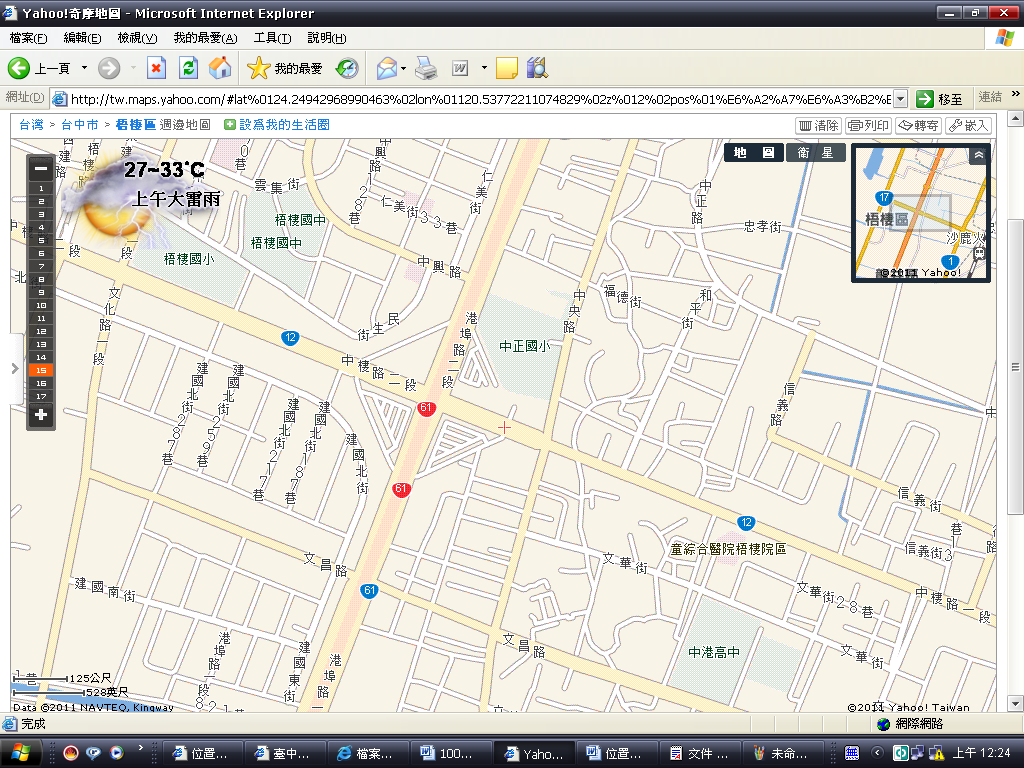Click the 清除 clear button
Screen dimensions: 1024x768
[x=818, y=126]
